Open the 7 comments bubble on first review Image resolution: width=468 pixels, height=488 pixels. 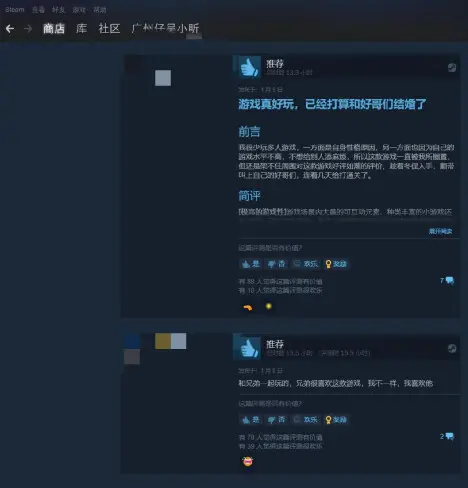[447, 281]
